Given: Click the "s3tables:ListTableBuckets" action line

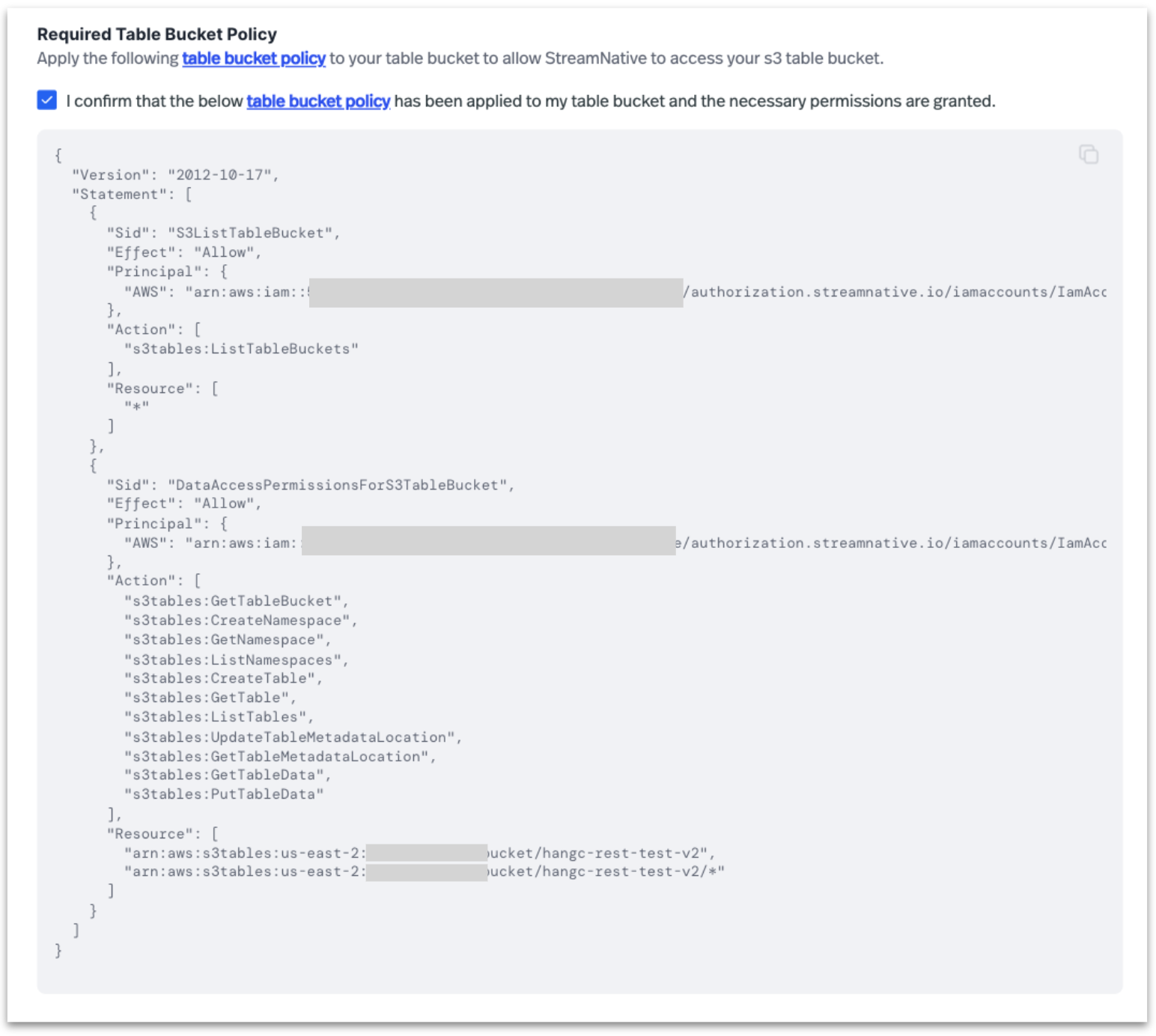Looking at the screenshot, I should [241, 349].
